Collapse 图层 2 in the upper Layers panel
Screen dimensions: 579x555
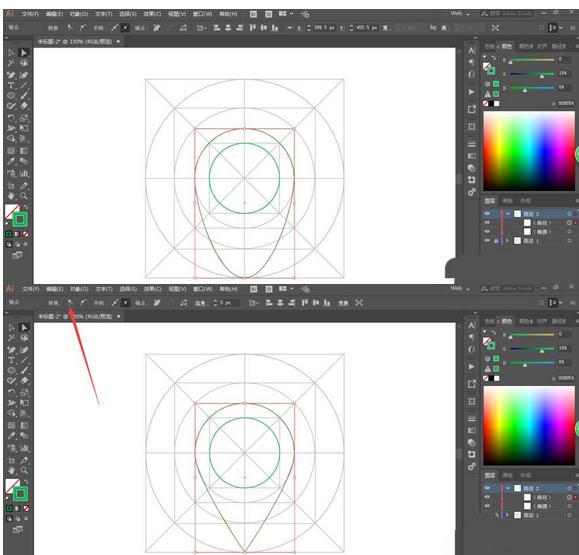[508, 214]
